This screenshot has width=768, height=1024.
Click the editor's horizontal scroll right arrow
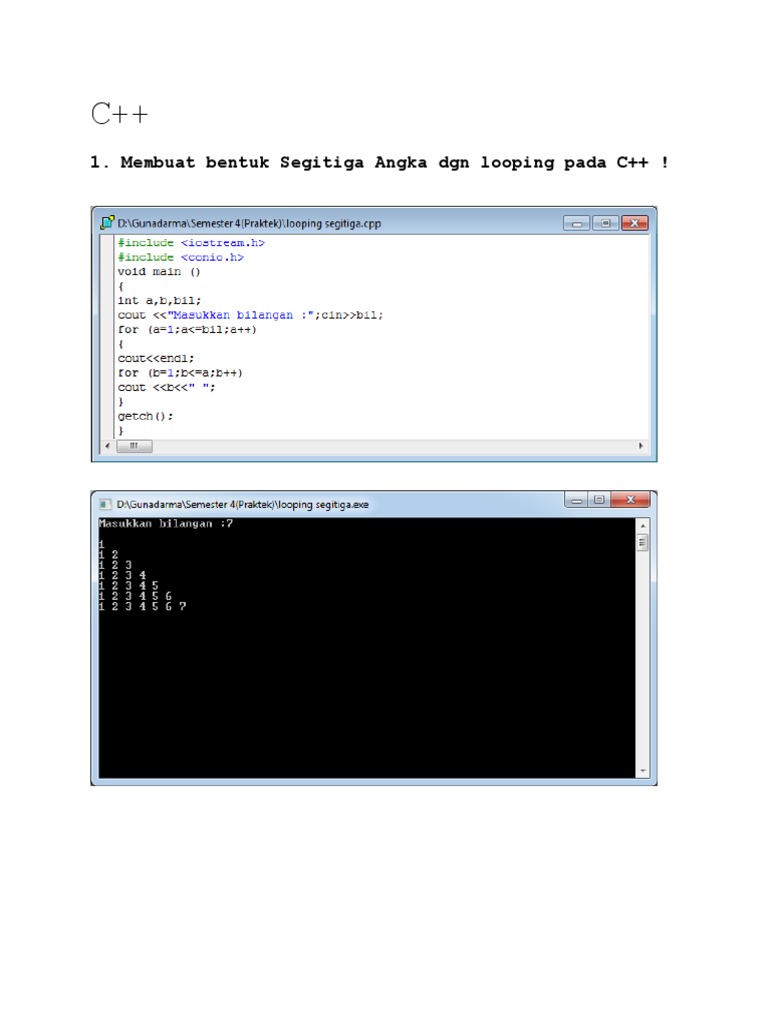641,446
